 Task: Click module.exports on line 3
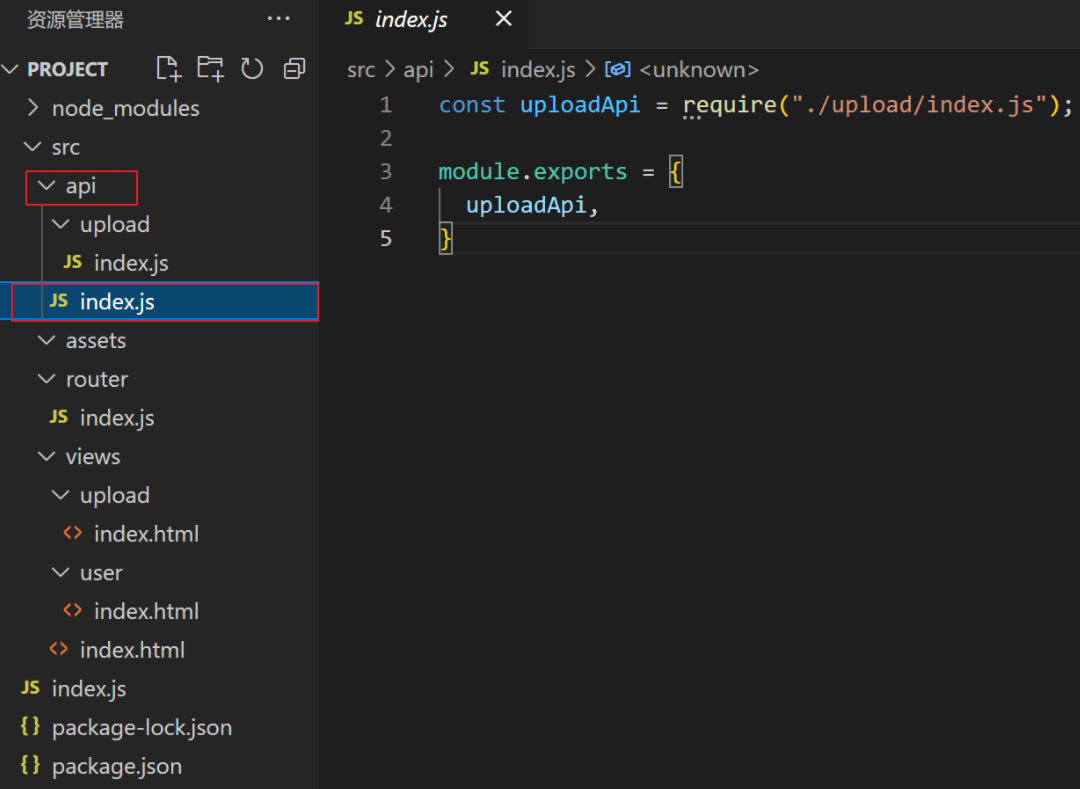pyautogui.click(x=533, y=171)
